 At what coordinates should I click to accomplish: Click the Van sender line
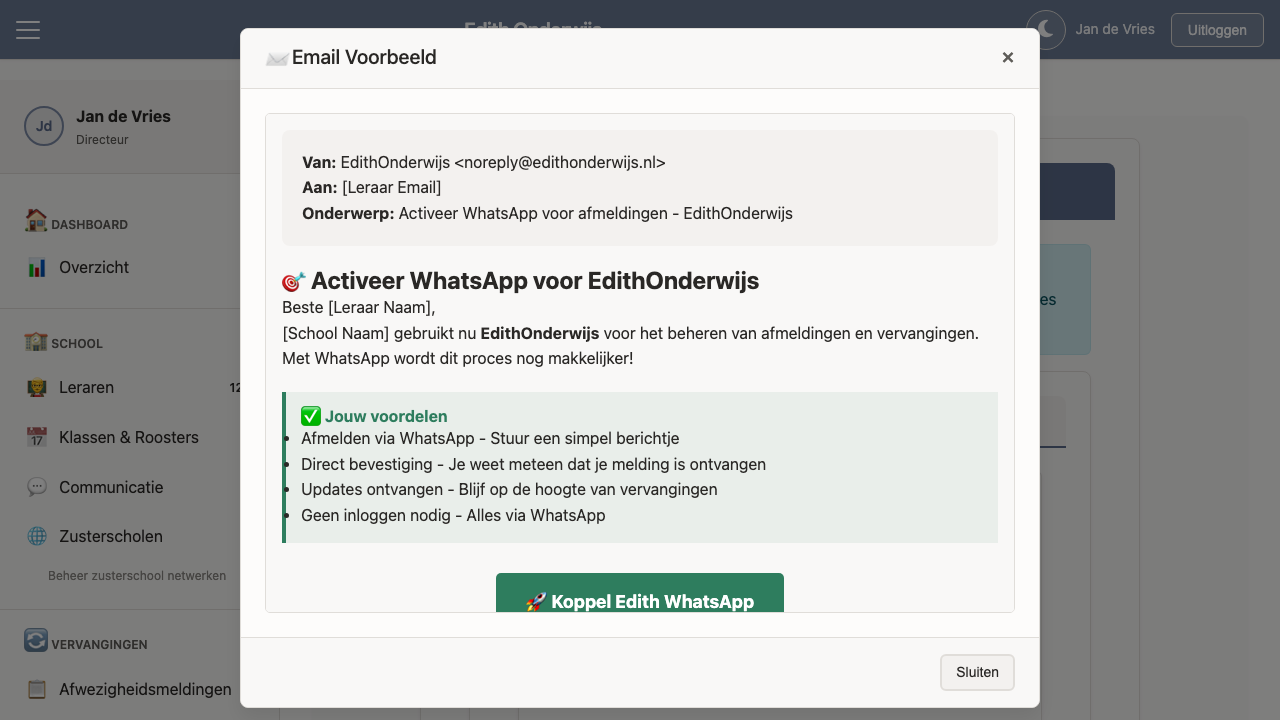(x=484, y=162)
